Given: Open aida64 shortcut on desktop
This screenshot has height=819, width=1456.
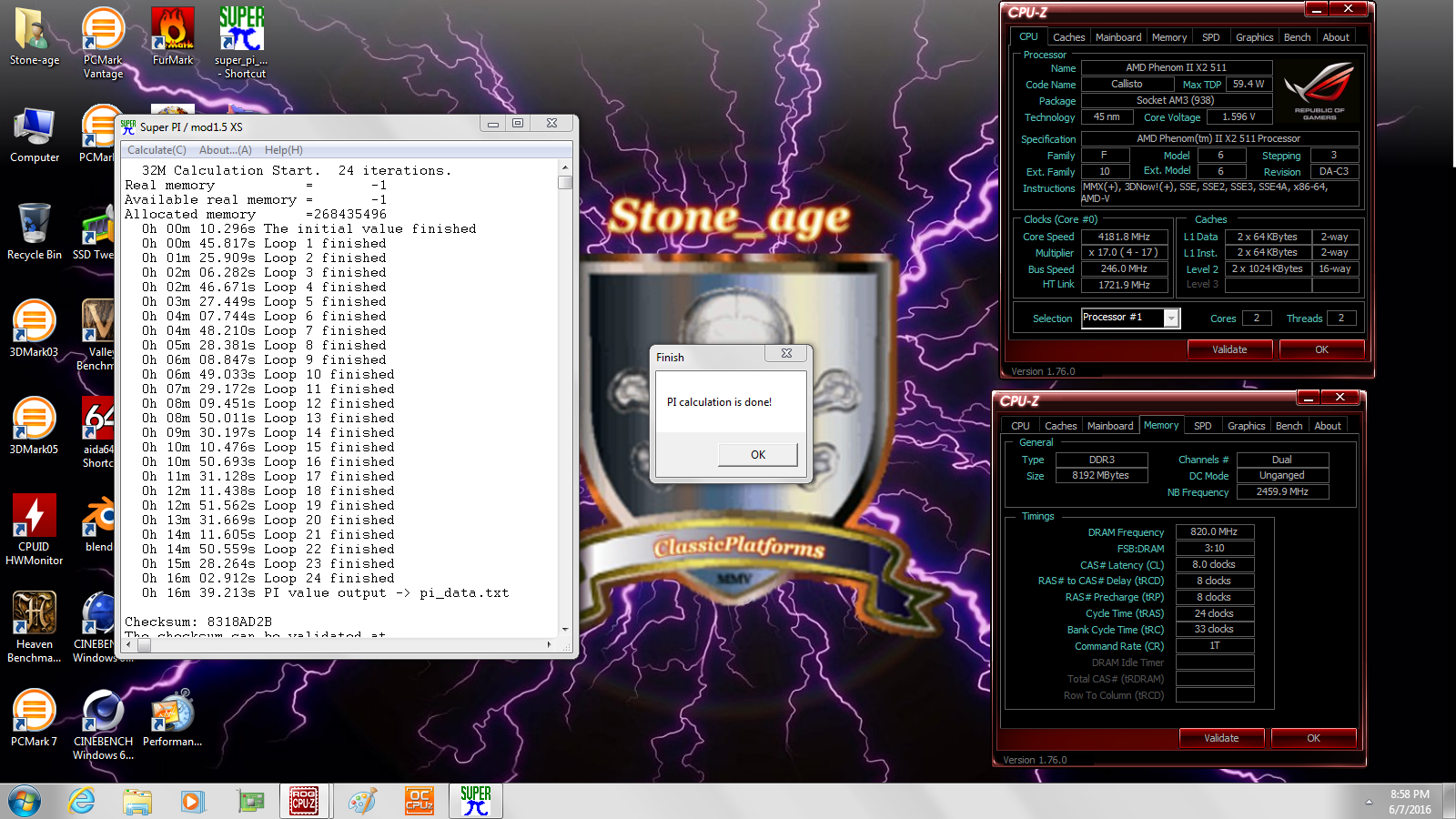Looking at the screenshot, I should pos(98,432).
